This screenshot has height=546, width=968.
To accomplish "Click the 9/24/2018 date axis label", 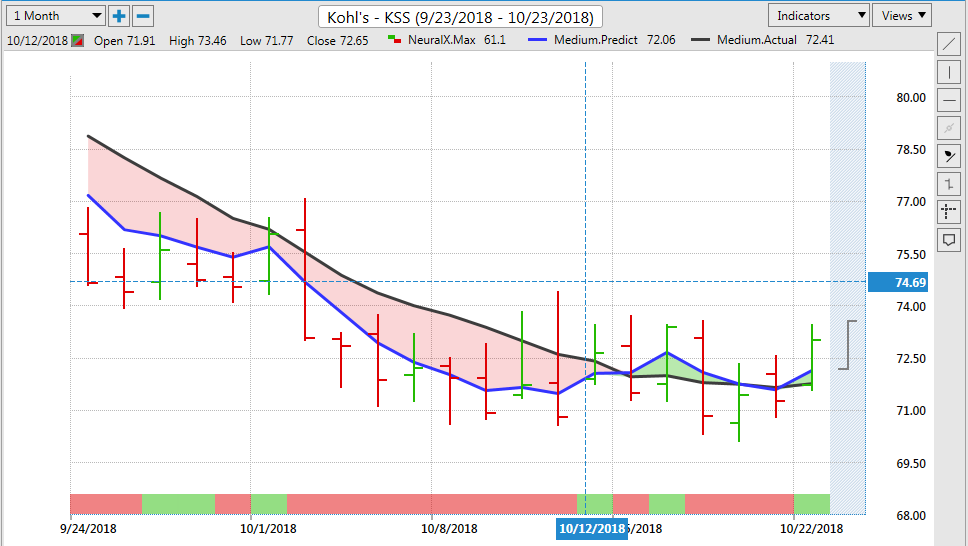I will coord(88,529).
